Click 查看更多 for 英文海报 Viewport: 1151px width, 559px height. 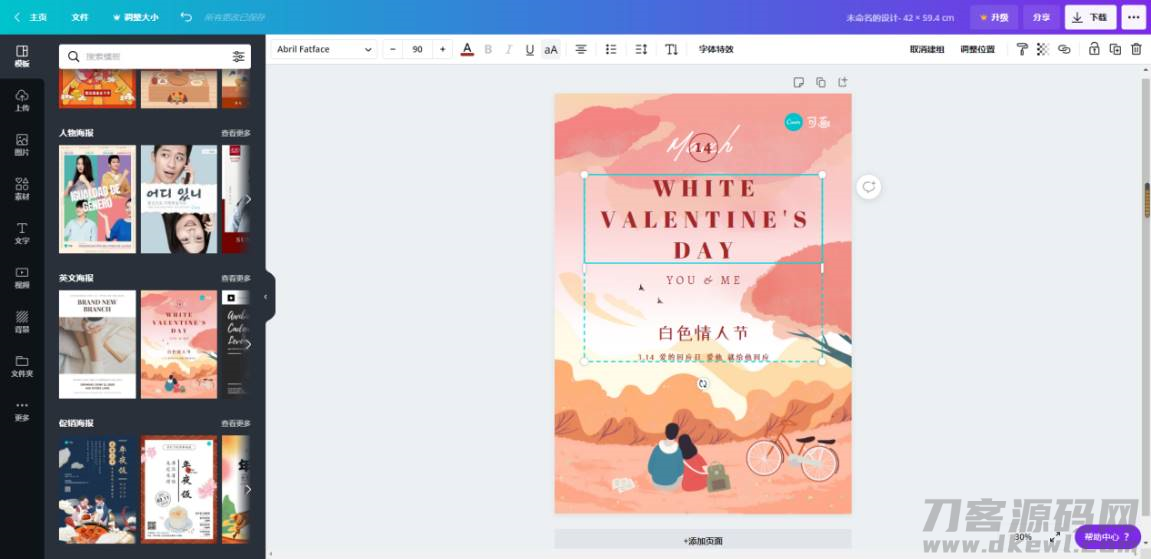[x=236, y=278]
